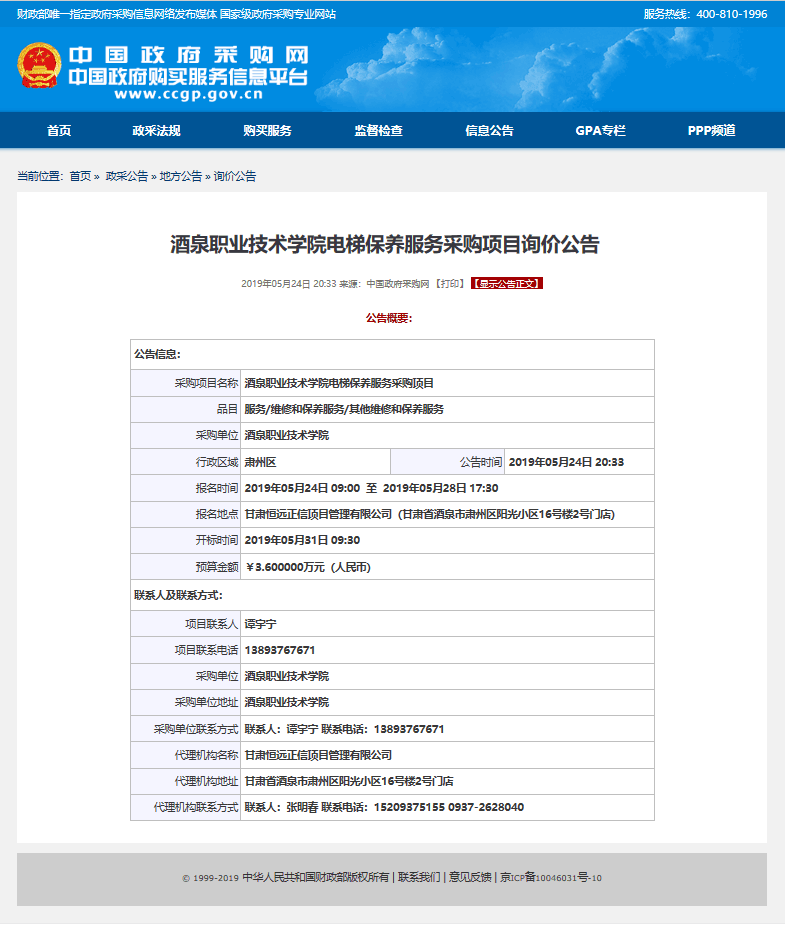
Task: Open the 信息公告 navigation item
Action: click(489, 131)
